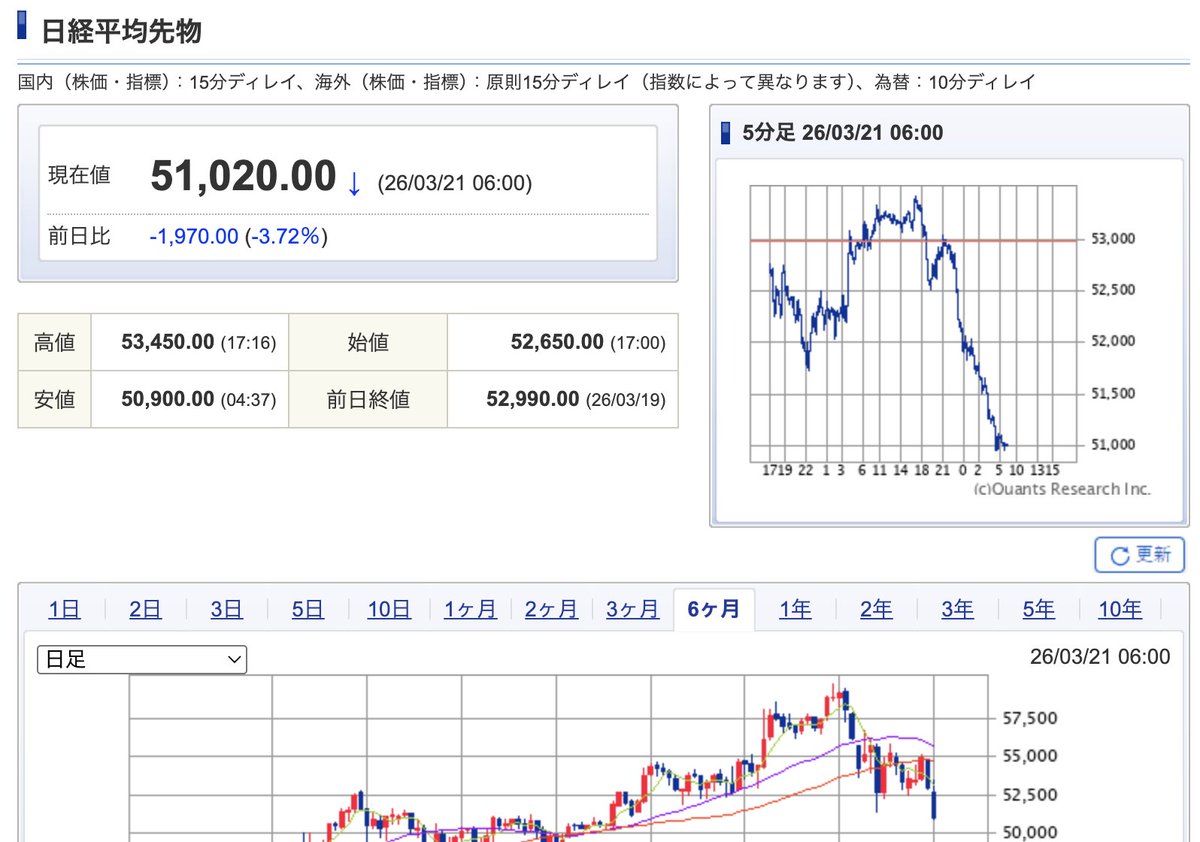Choose the active 6ヶ月 tab
This screenshot has width=1200, height=842.
(x=714, y=609)
